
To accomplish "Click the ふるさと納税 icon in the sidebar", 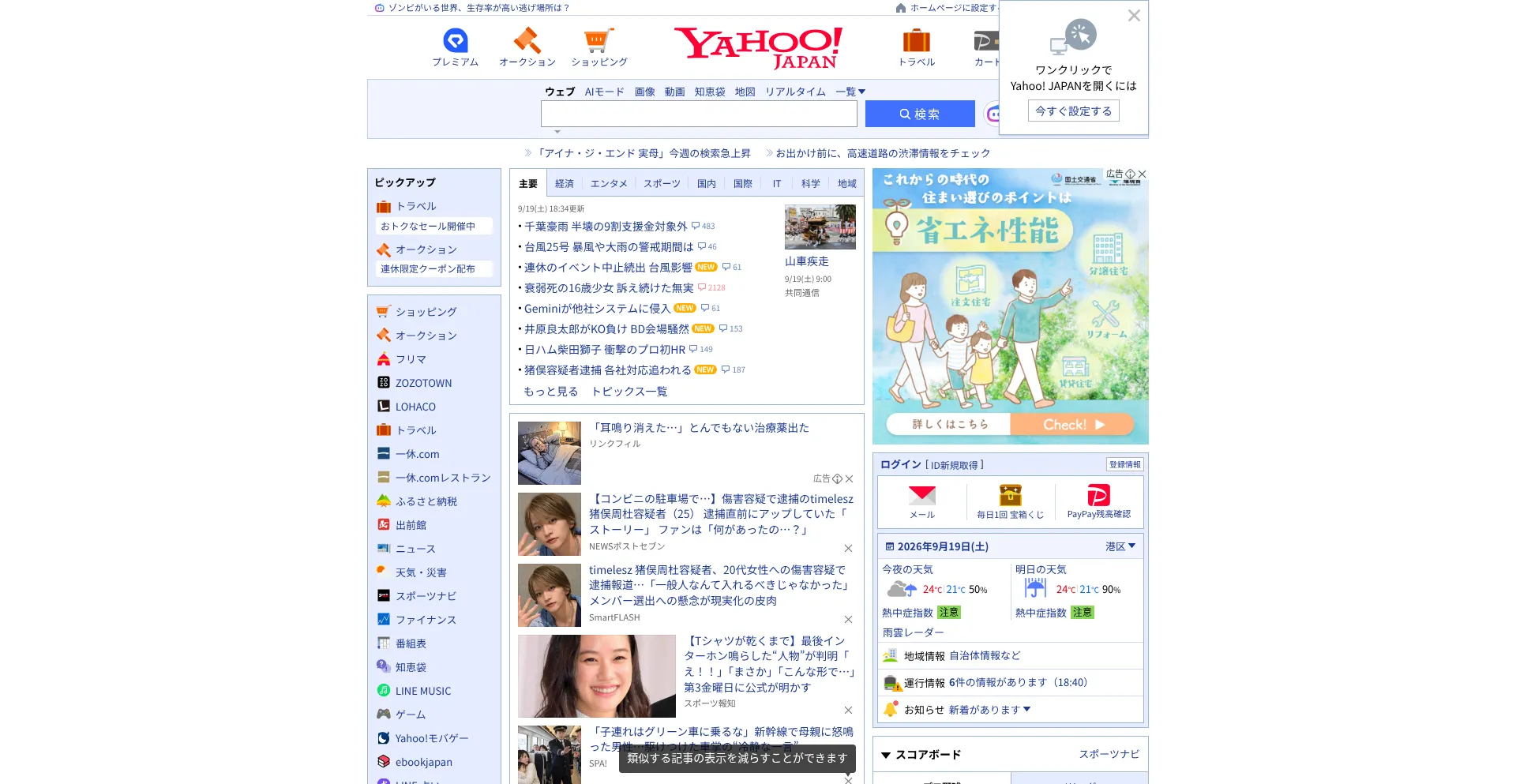I will coord(384,501).
